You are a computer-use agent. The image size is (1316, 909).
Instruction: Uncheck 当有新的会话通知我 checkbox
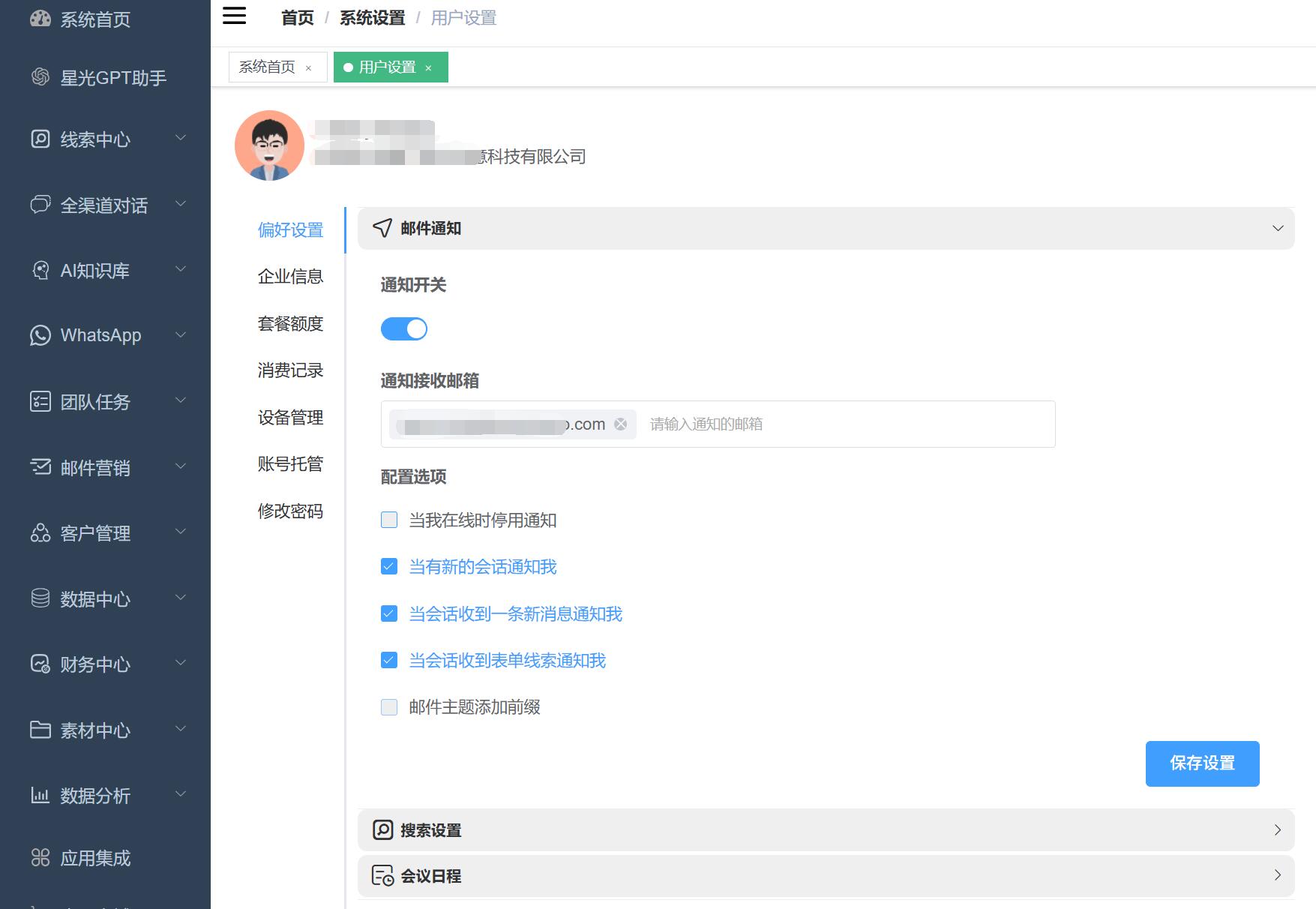(389, 567)
